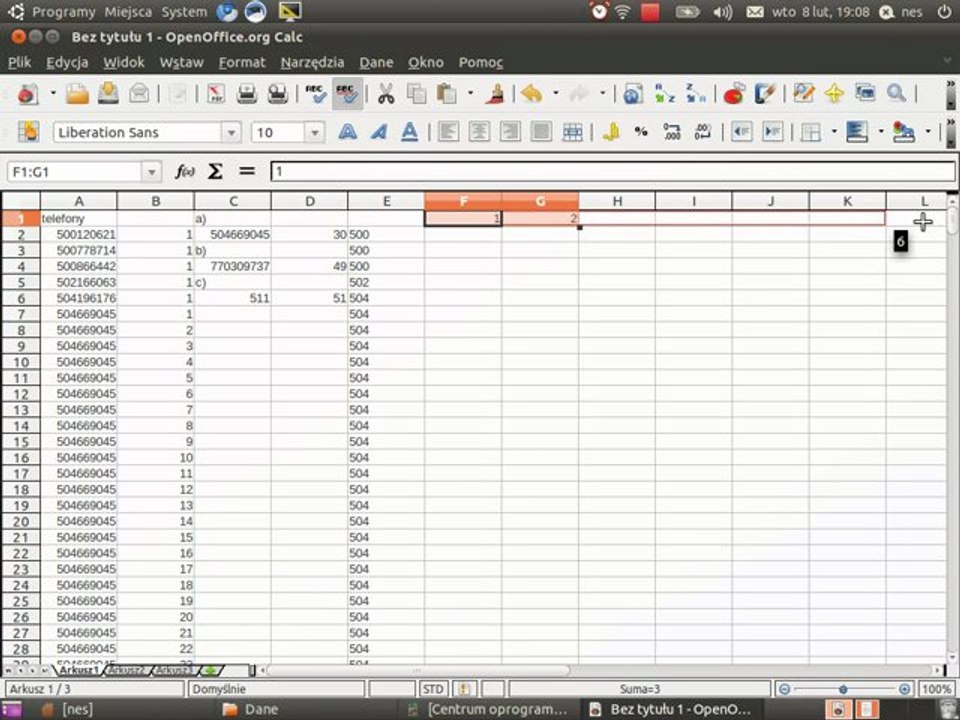Open the page preview
This screenshot has width=960, height=720.
[x=277, y=94]
